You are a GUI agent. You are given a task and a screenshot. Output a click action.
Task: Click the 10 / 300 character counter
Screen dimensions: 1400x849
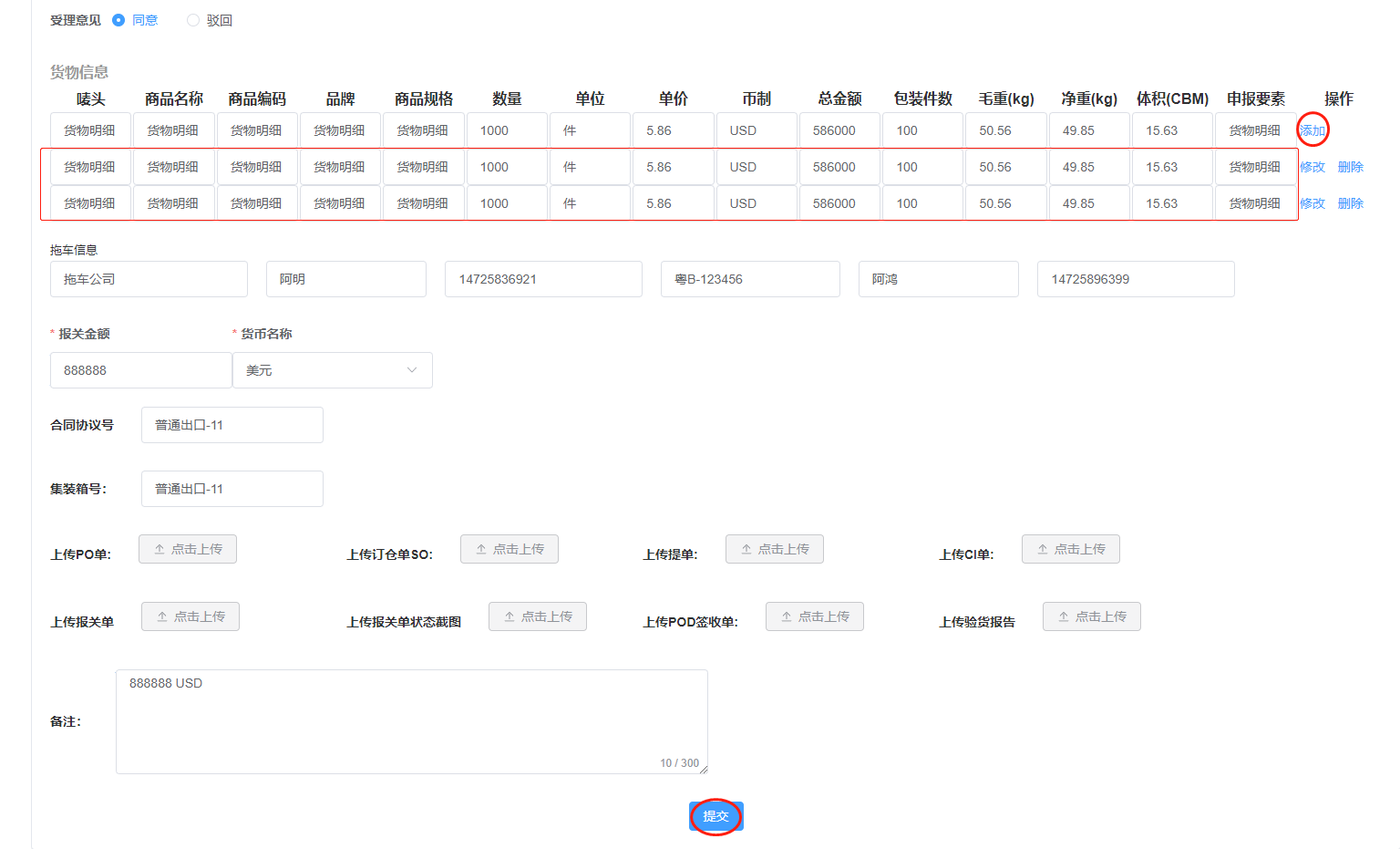[679, 763]
